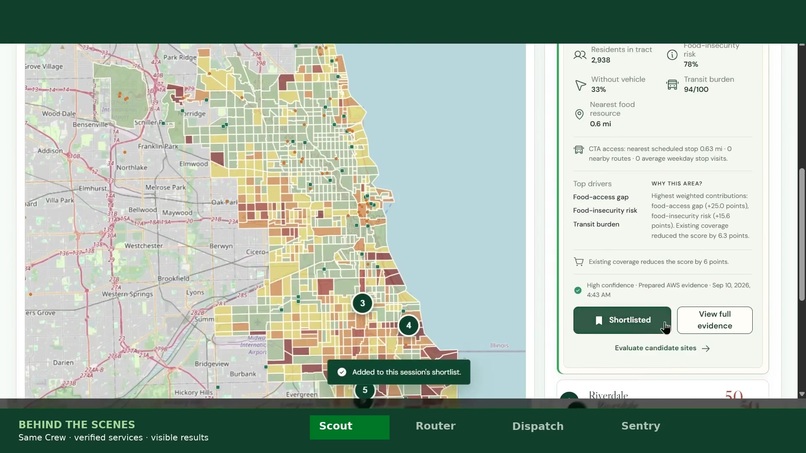Open map marker number 4
806x453 pixels.
(x=409, y=325)
